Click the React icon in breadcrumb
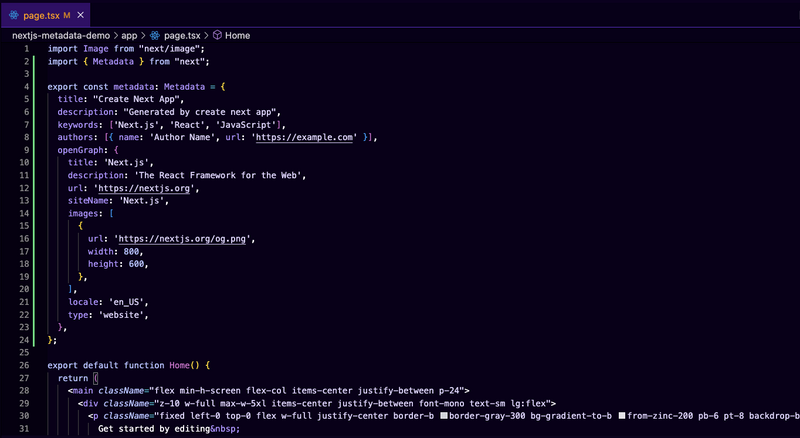This screenshot has height=438, width=800. (155, 36)
